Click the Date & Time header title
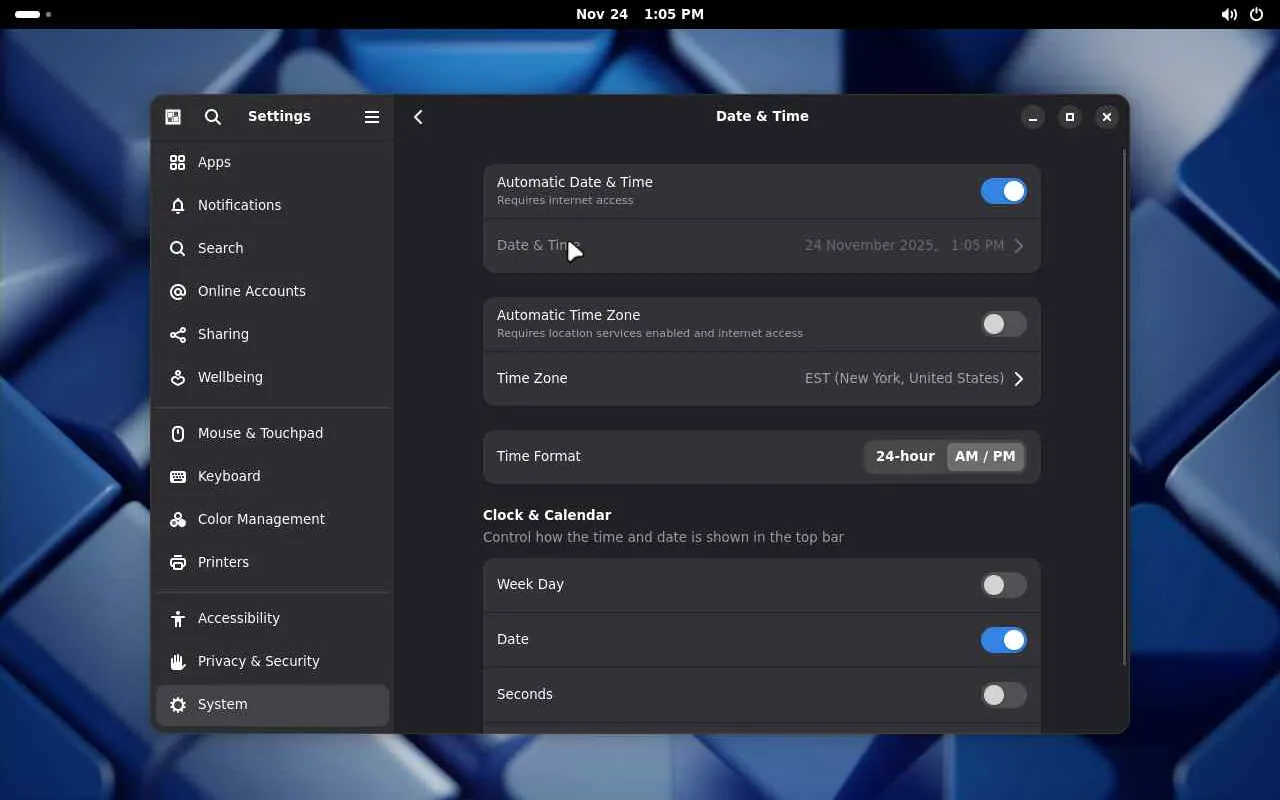The height and width of the screenshot is (800, 1280). (762, 116)
